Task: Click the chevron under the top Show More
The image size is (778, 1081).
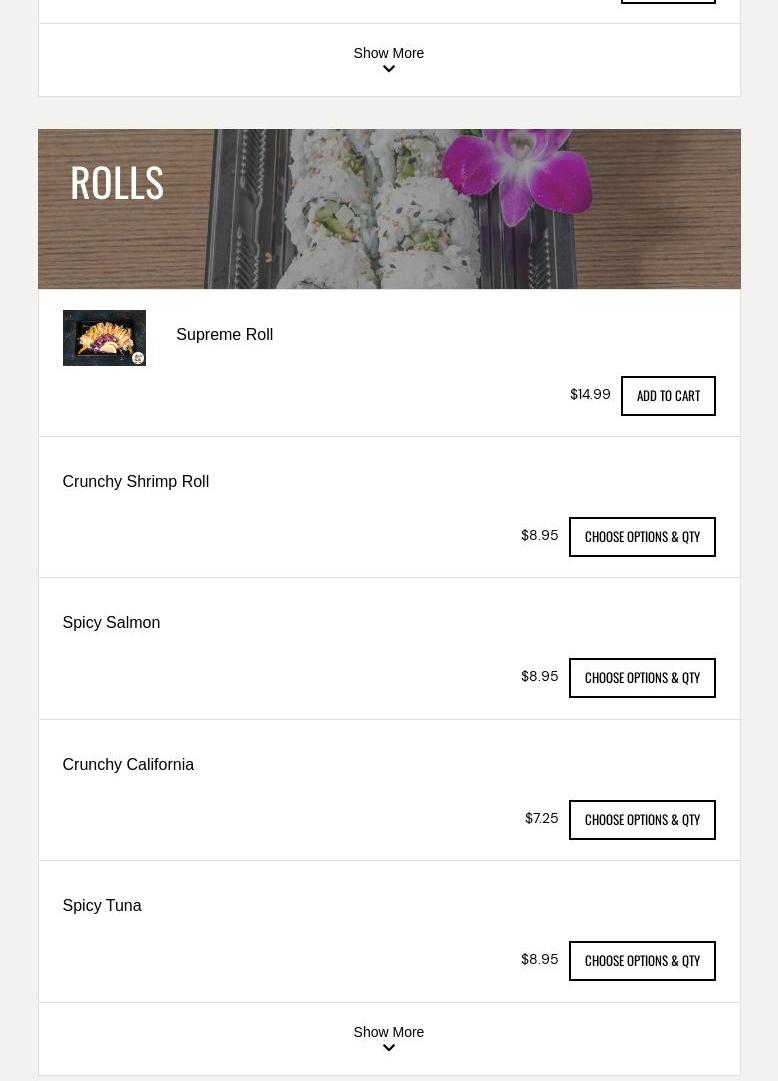Action: click(x=389, y=69)
